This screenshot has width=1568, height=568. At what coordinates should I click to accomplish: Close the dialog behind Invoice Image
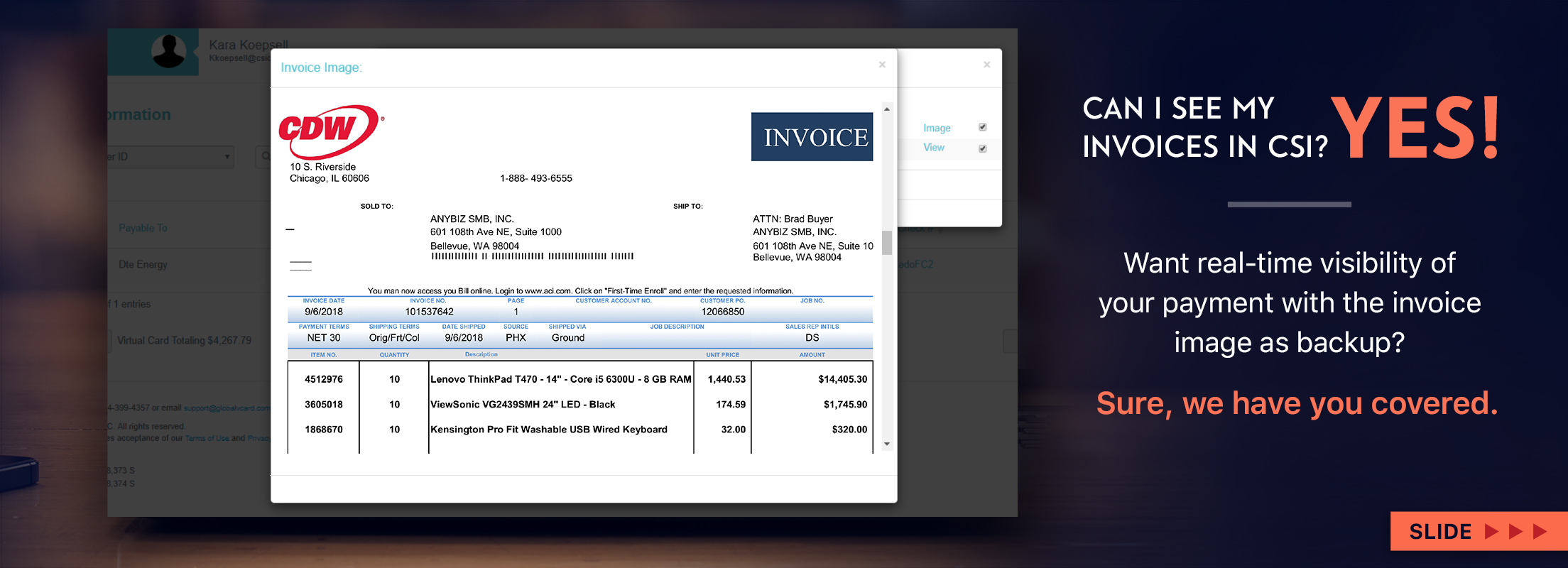(986, 65)
